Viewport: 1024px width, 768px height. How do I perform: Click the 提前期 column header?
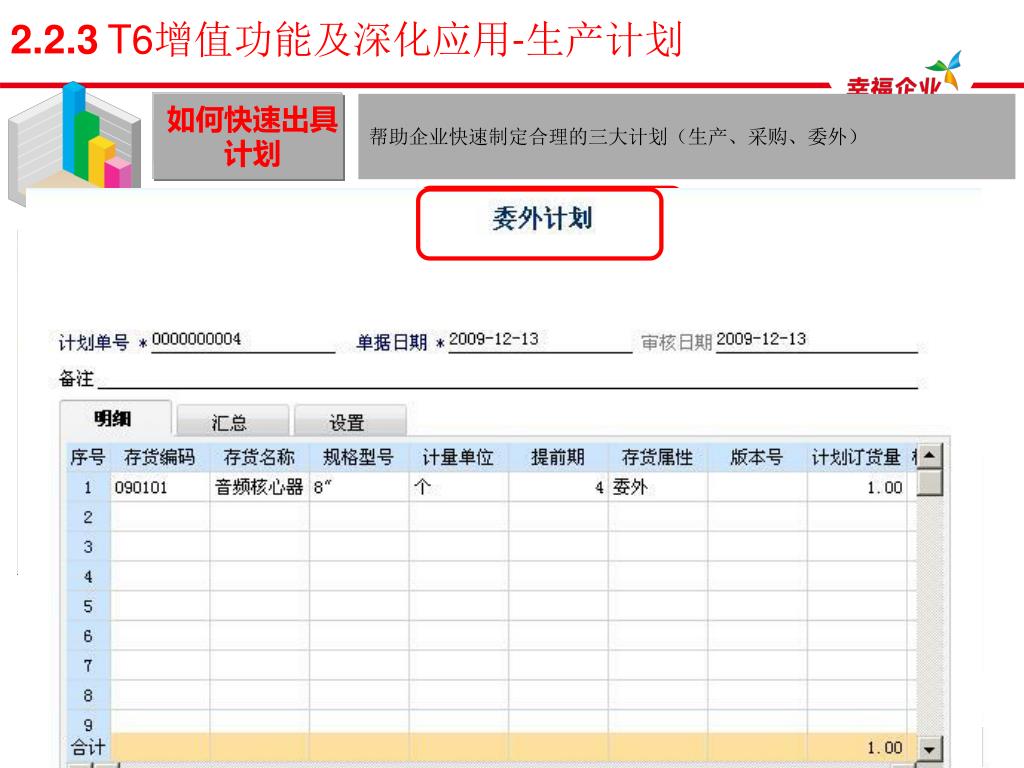point(558,457)
